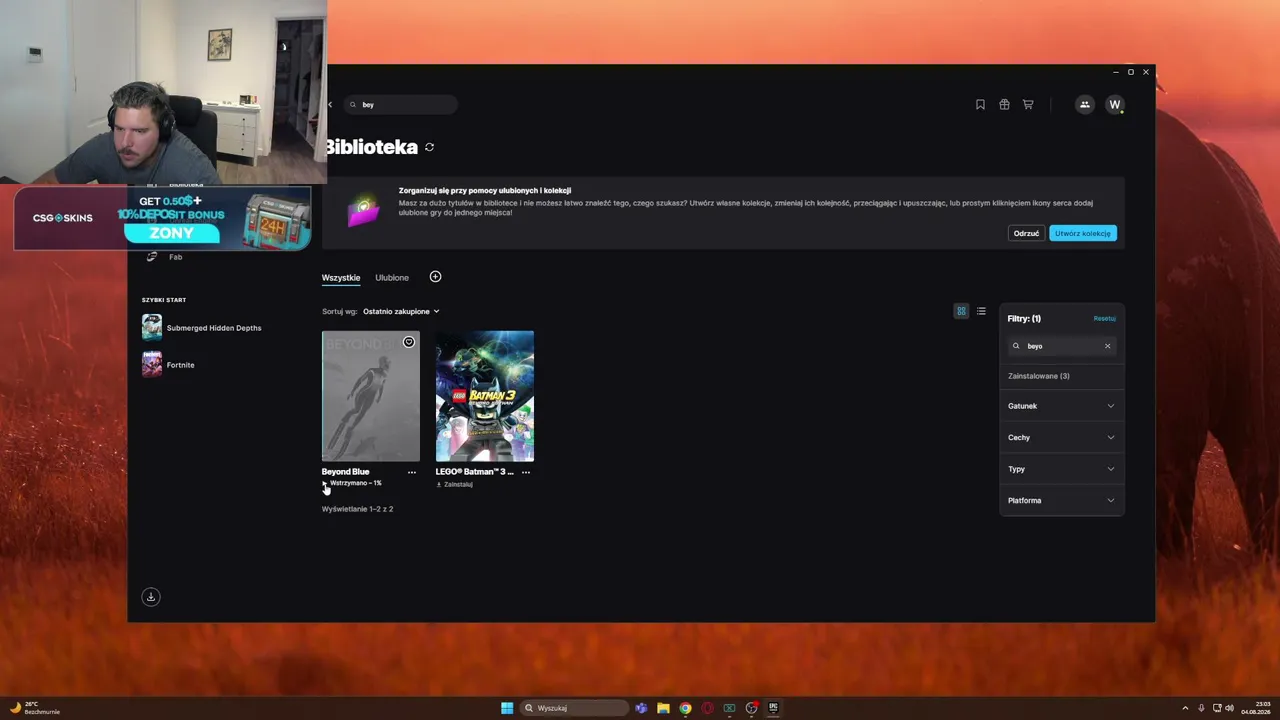Reset filters with the Resetuj link
The width and height of the screenshot is (1280, 720).
(x=1104, y=318)
